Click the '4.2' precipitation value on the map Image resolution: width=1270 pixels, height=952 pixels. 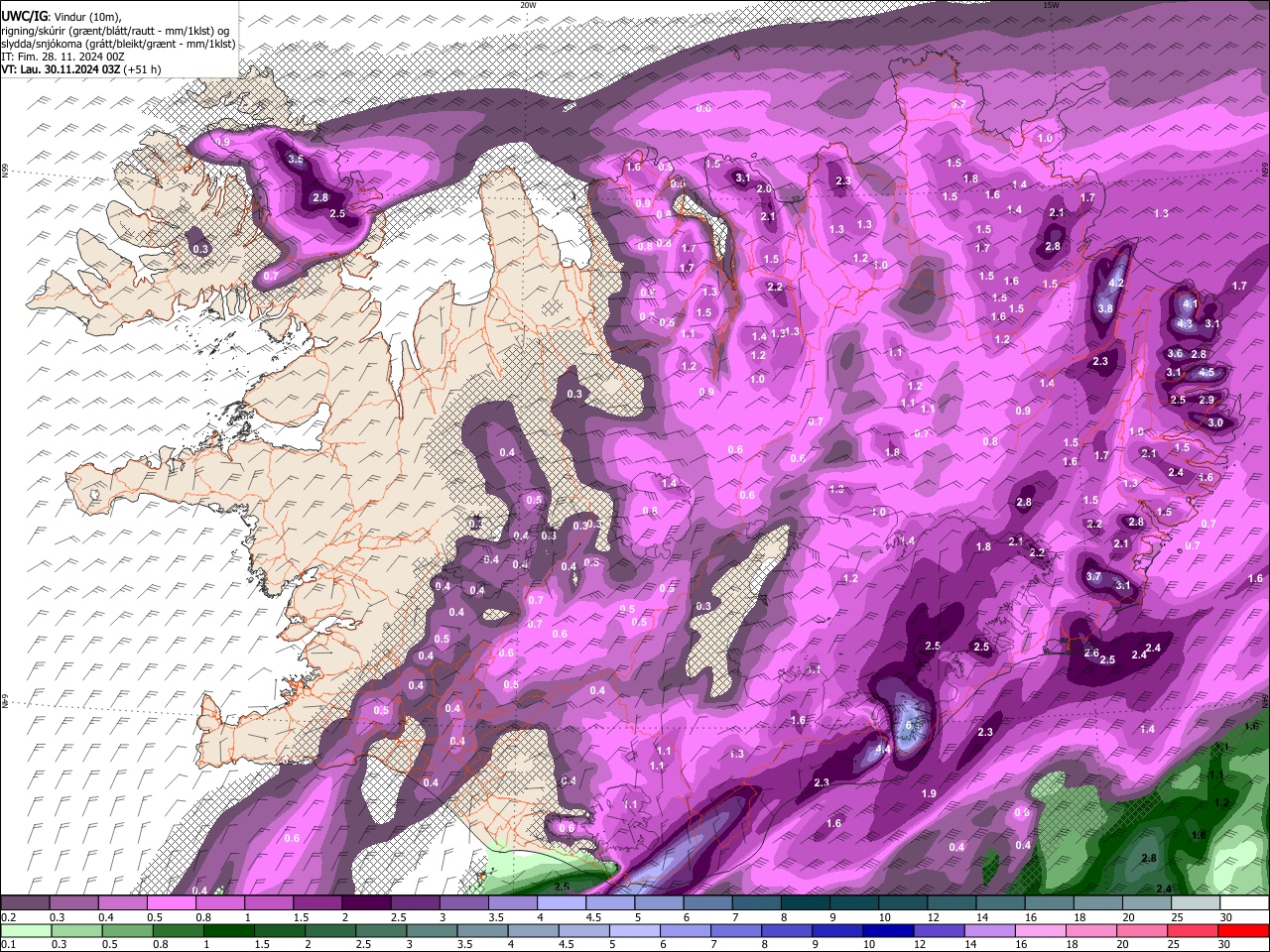point(1115,284)
